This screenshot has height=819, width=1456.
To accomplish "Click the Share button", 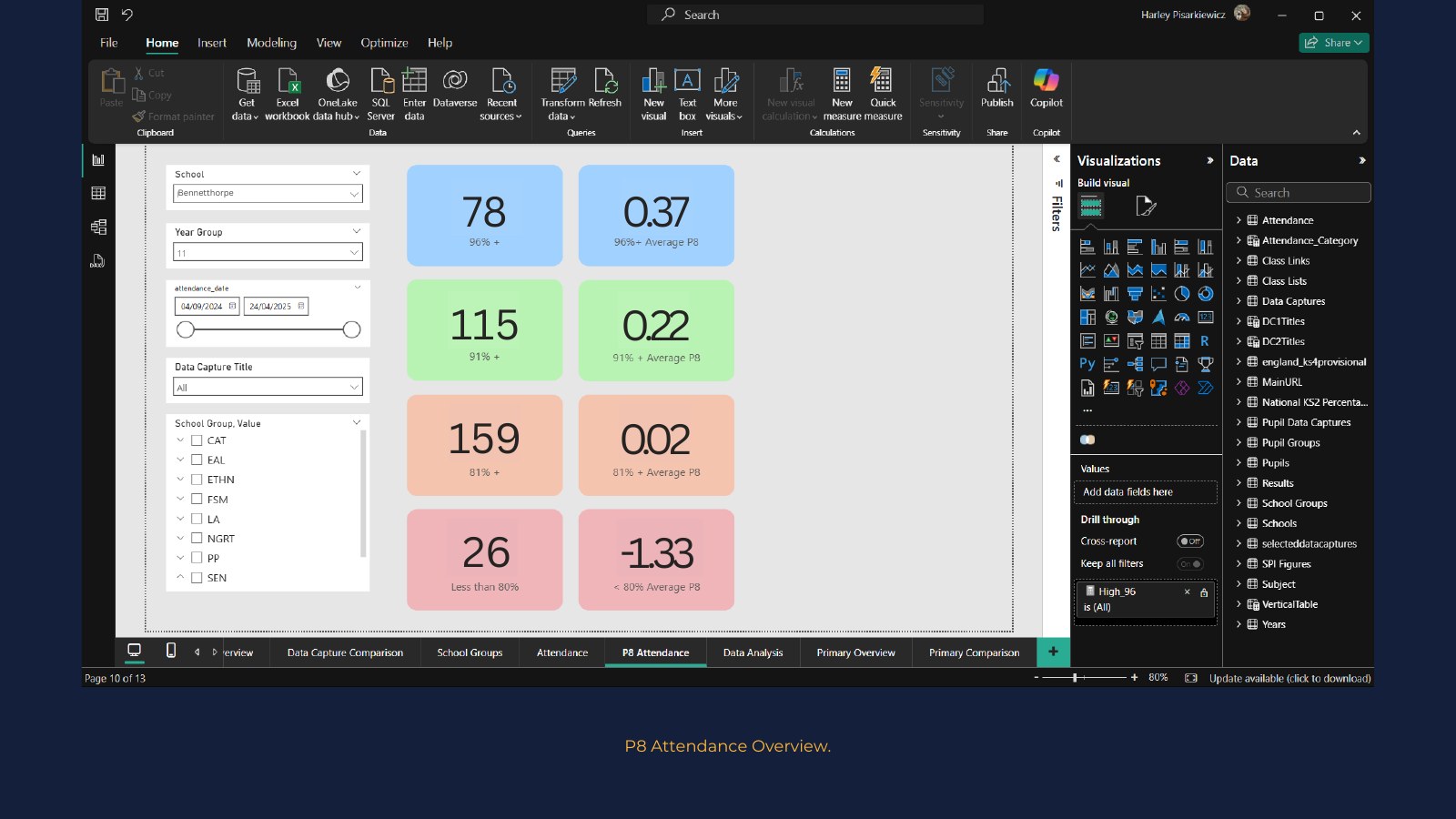I will coord(1333,43).
